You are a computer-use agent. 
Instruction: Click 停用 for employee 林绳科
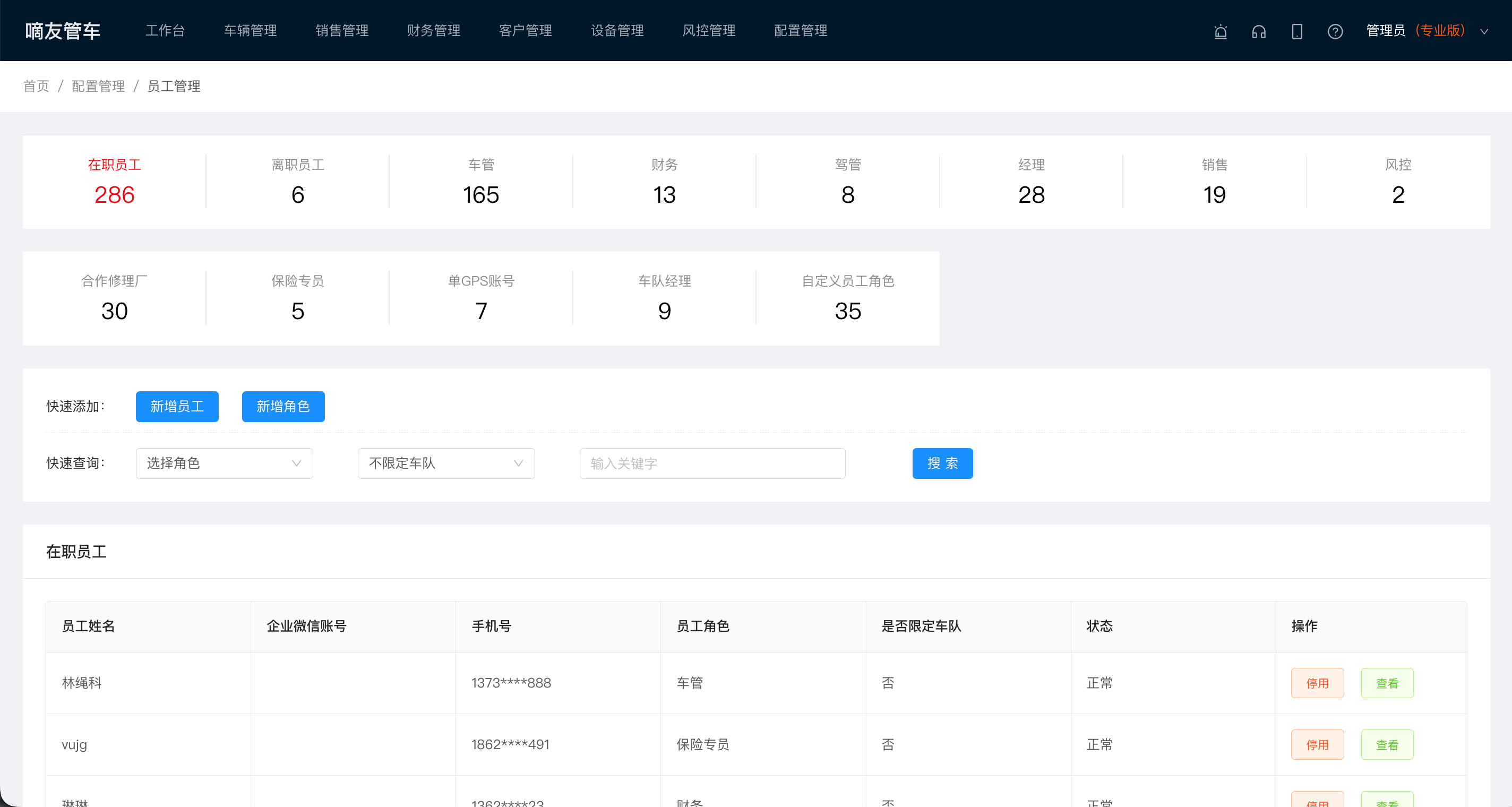[1317, 683]
